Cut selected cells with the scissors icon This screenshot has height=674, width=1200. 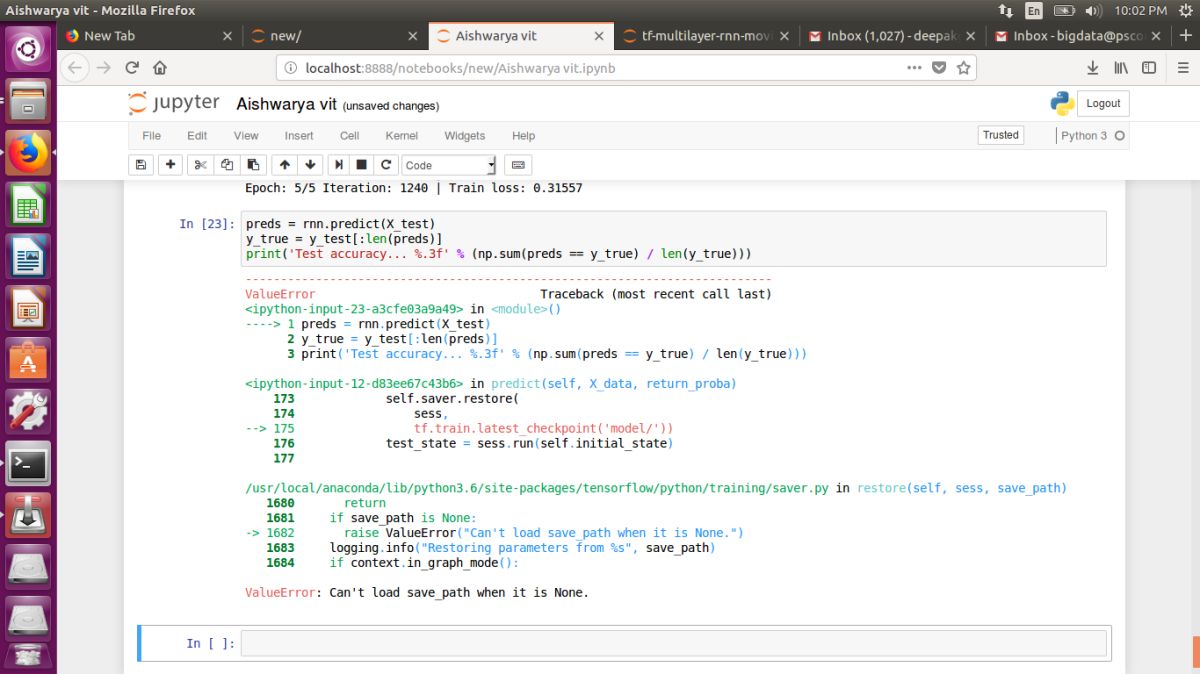[x=199, y=165]
